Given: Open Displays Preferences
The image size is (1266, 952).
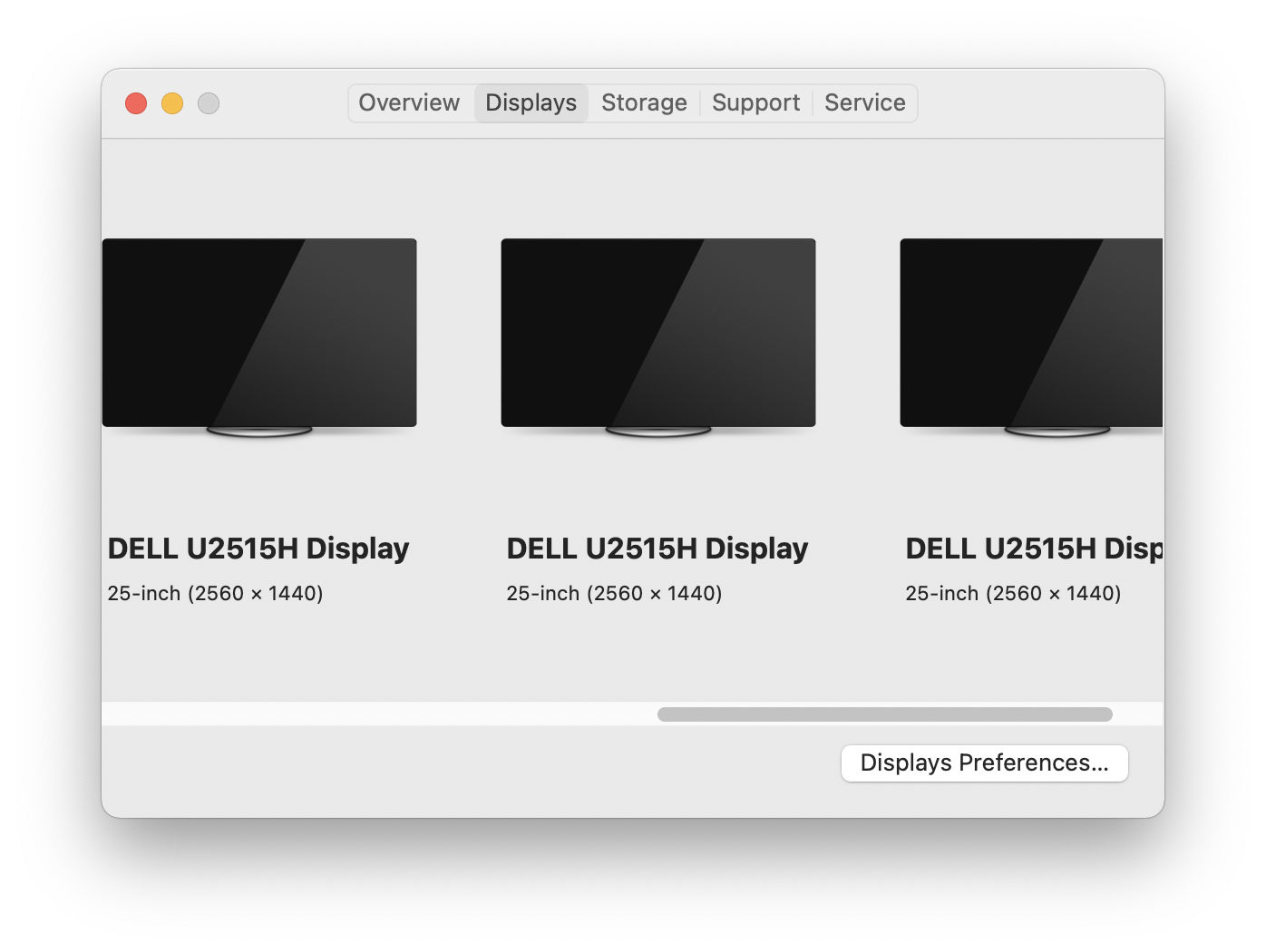Looking at the screenshot, I should 985,763.
